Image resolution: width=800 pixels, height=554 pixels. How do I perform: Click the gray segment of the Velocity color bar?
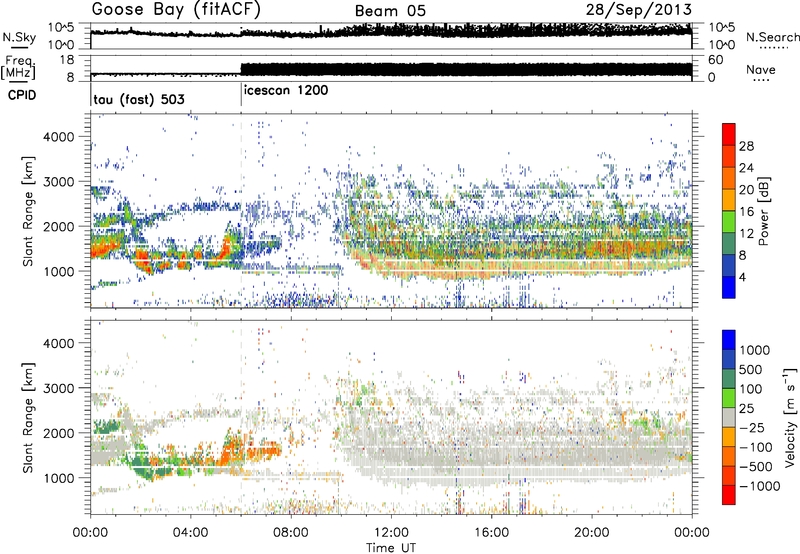729,418
